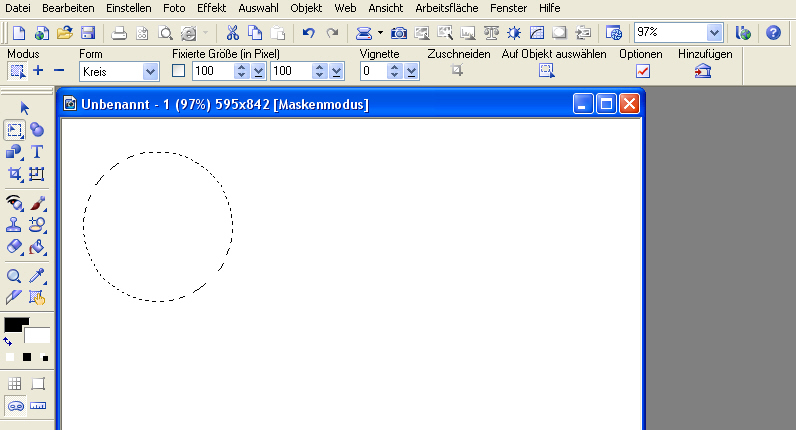Viewport: 796px width, 430px height.
Task: Select the Crop tool
Action: 15,174
